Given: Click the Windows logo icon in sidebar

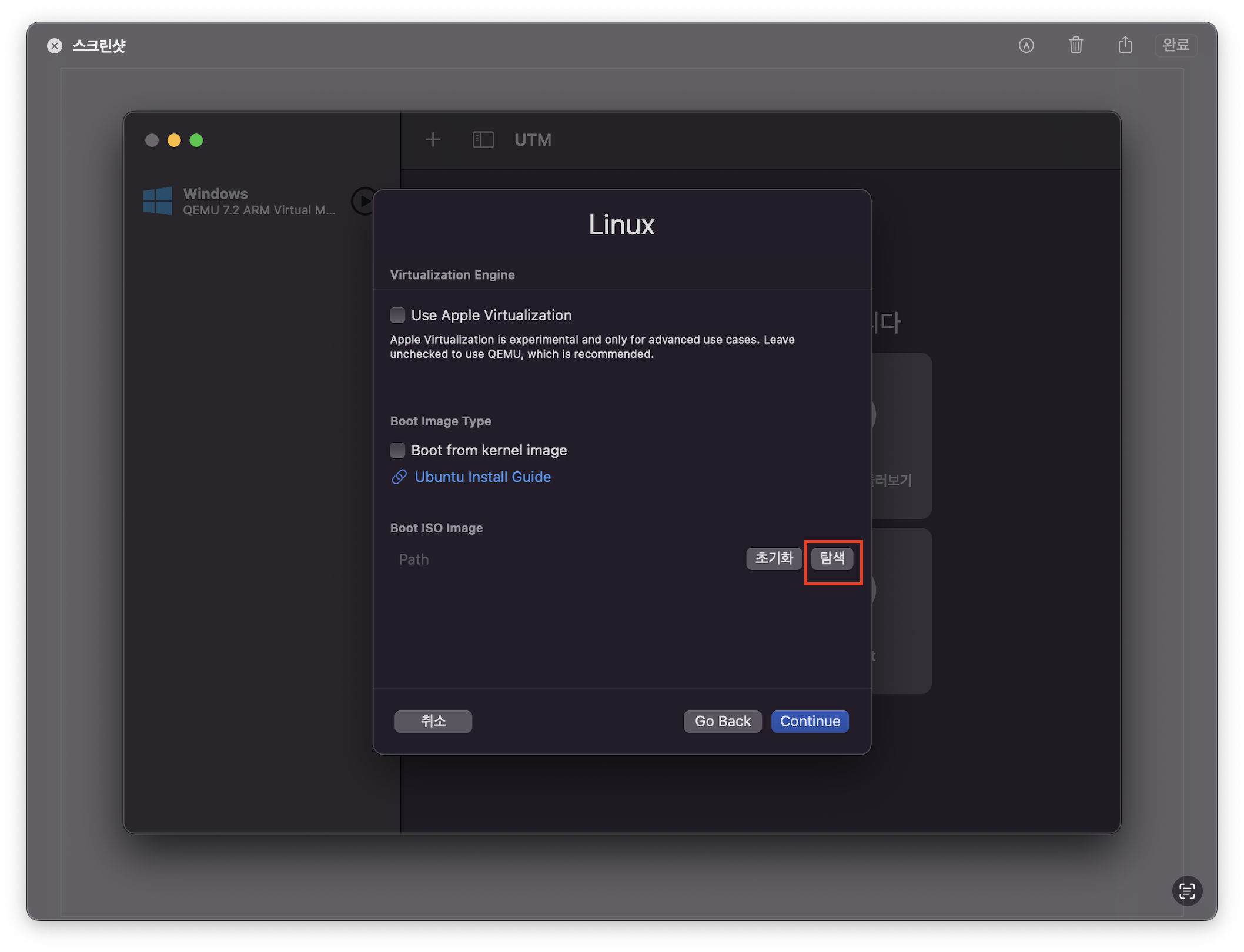Looking at the screenshot, I should 158,201.
